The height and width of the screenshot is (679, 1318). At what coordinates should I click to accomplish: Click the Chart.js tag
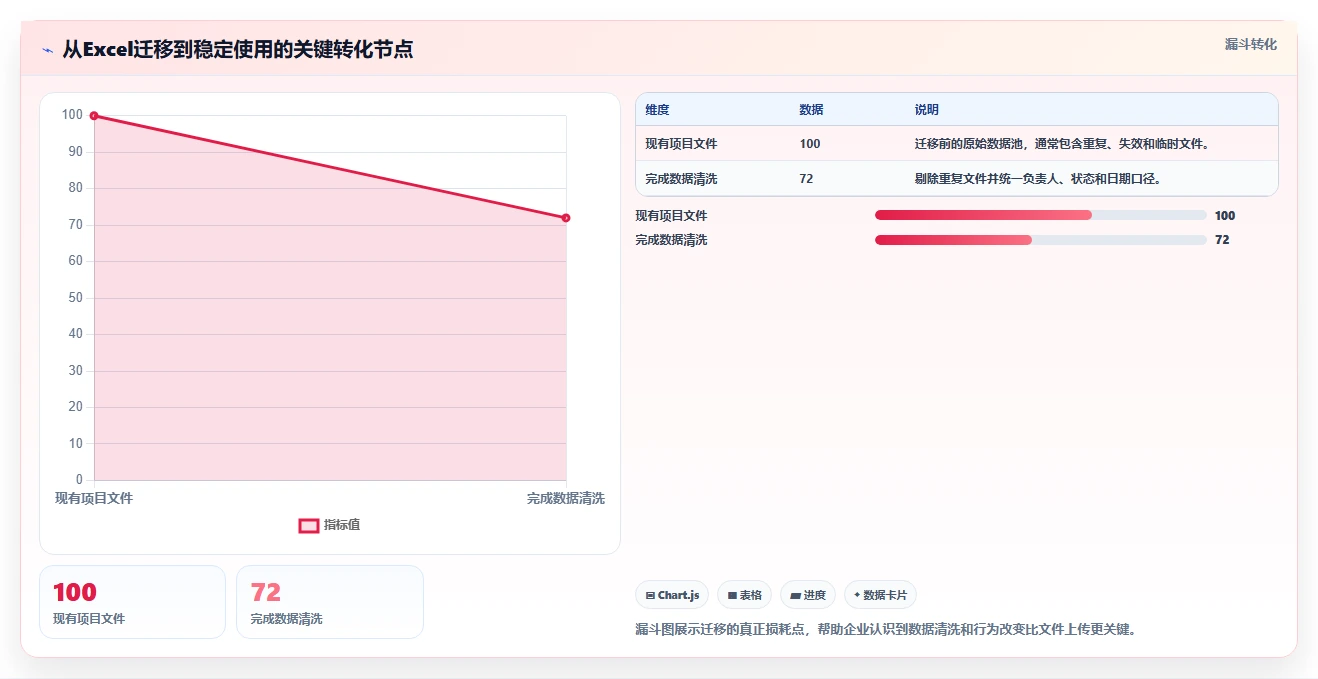[x=672, y=595]
